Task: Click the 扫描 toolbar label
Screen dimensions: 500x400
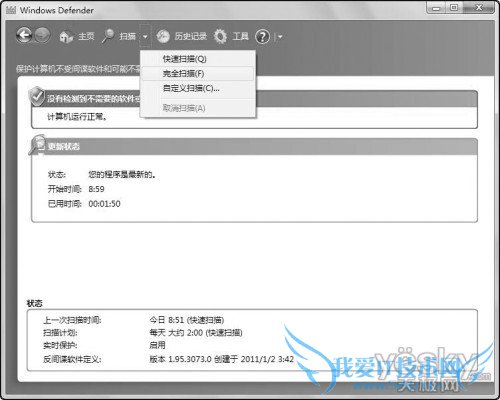Action: 128,36
